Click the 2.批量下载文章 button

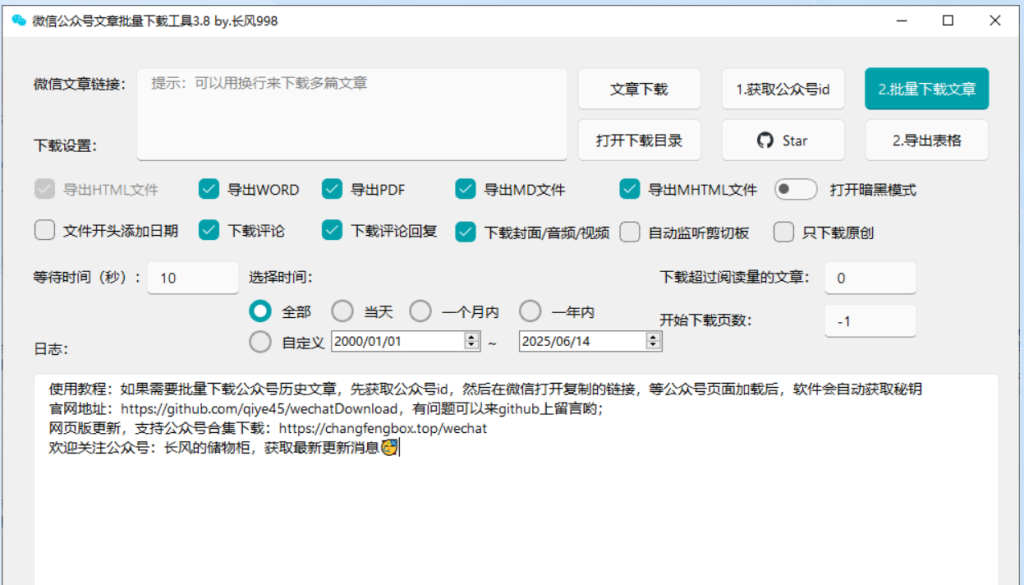pos(927,88)
